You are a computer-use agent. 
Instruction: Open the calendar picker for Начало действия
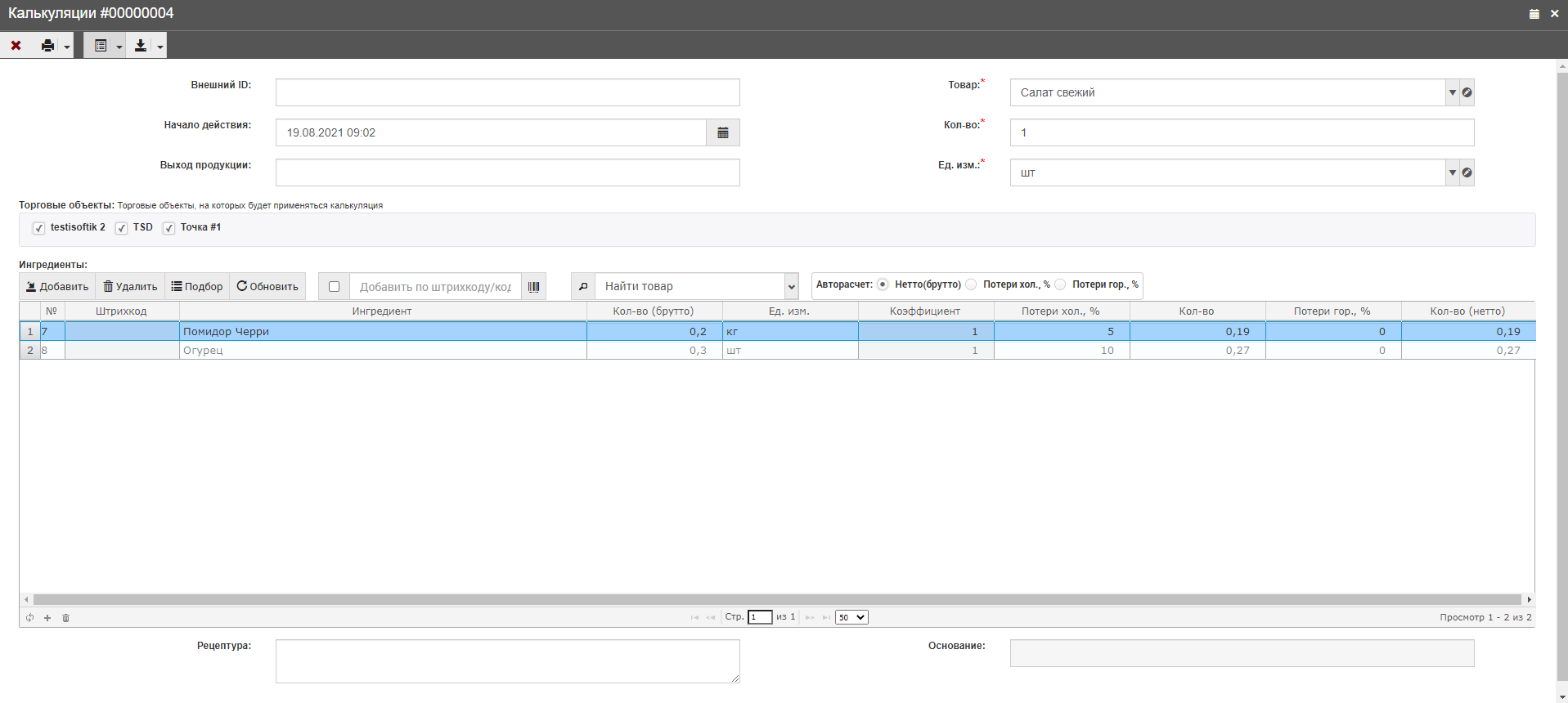[723, 132]
